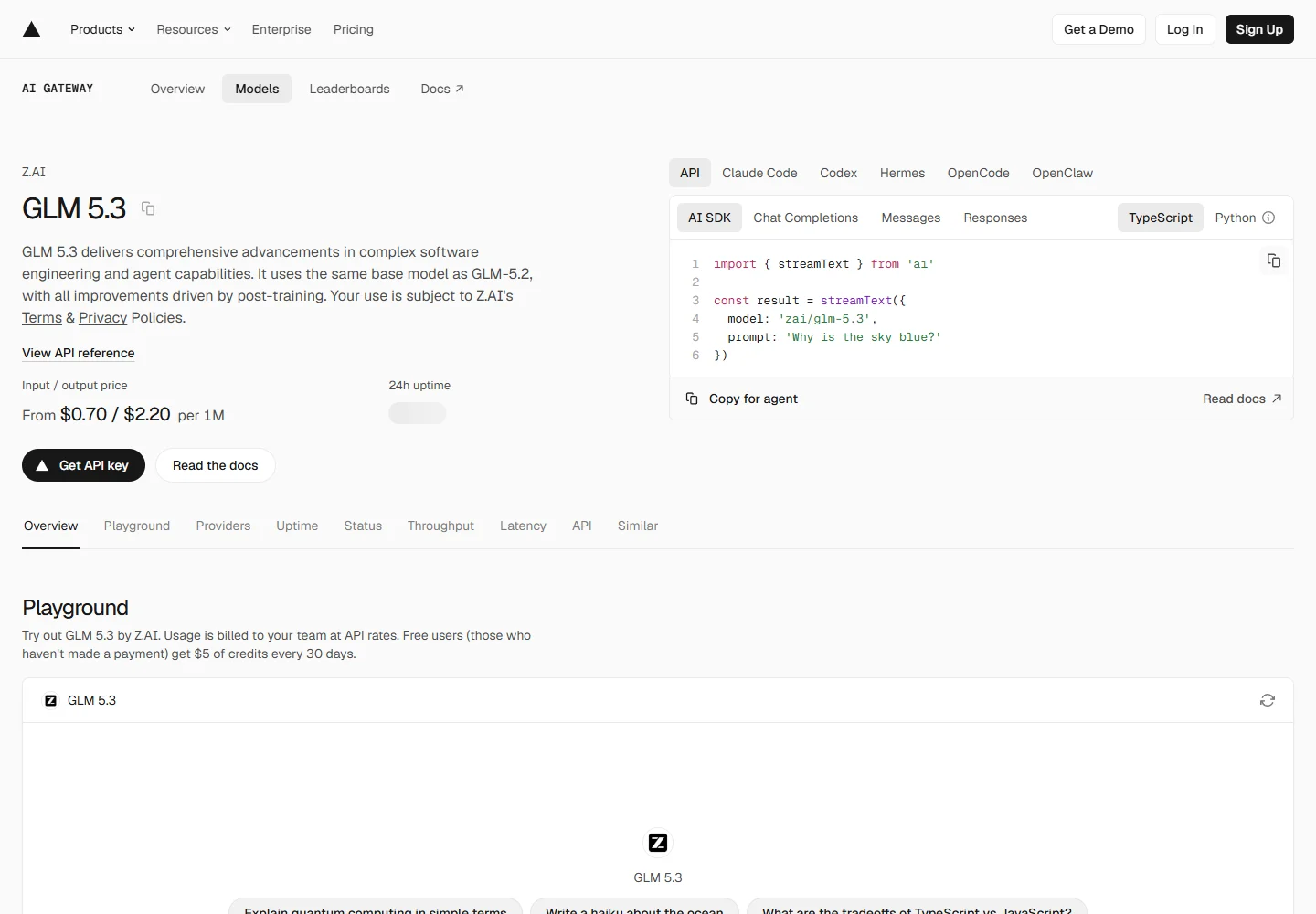Click Get API key button
The image size is (1316, 914).
pos(83,465)
